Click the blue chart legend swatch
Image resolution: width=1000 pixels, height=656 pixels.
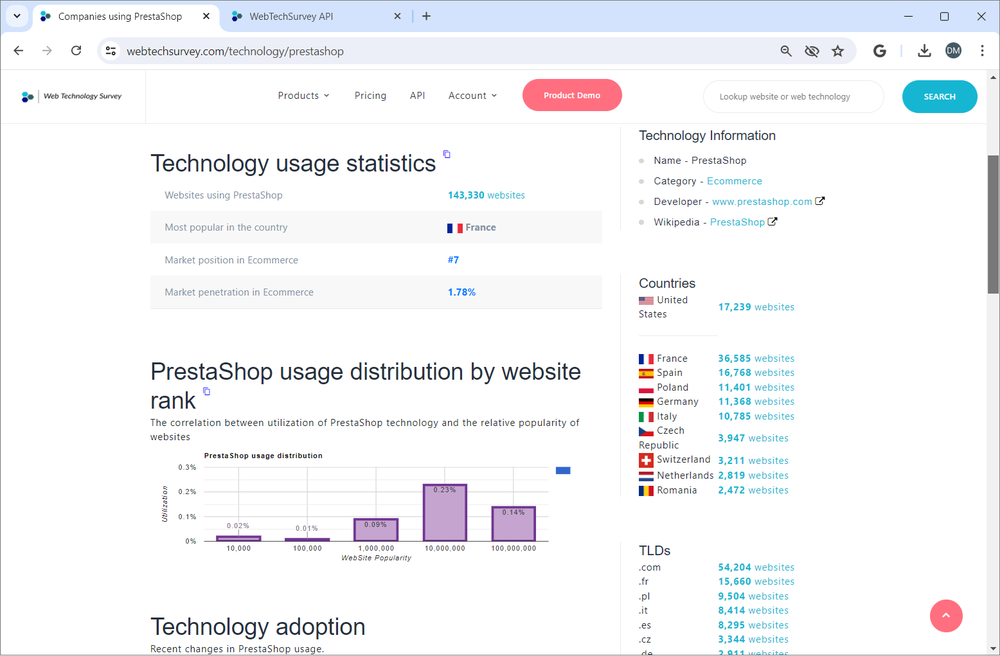[563, 470]
